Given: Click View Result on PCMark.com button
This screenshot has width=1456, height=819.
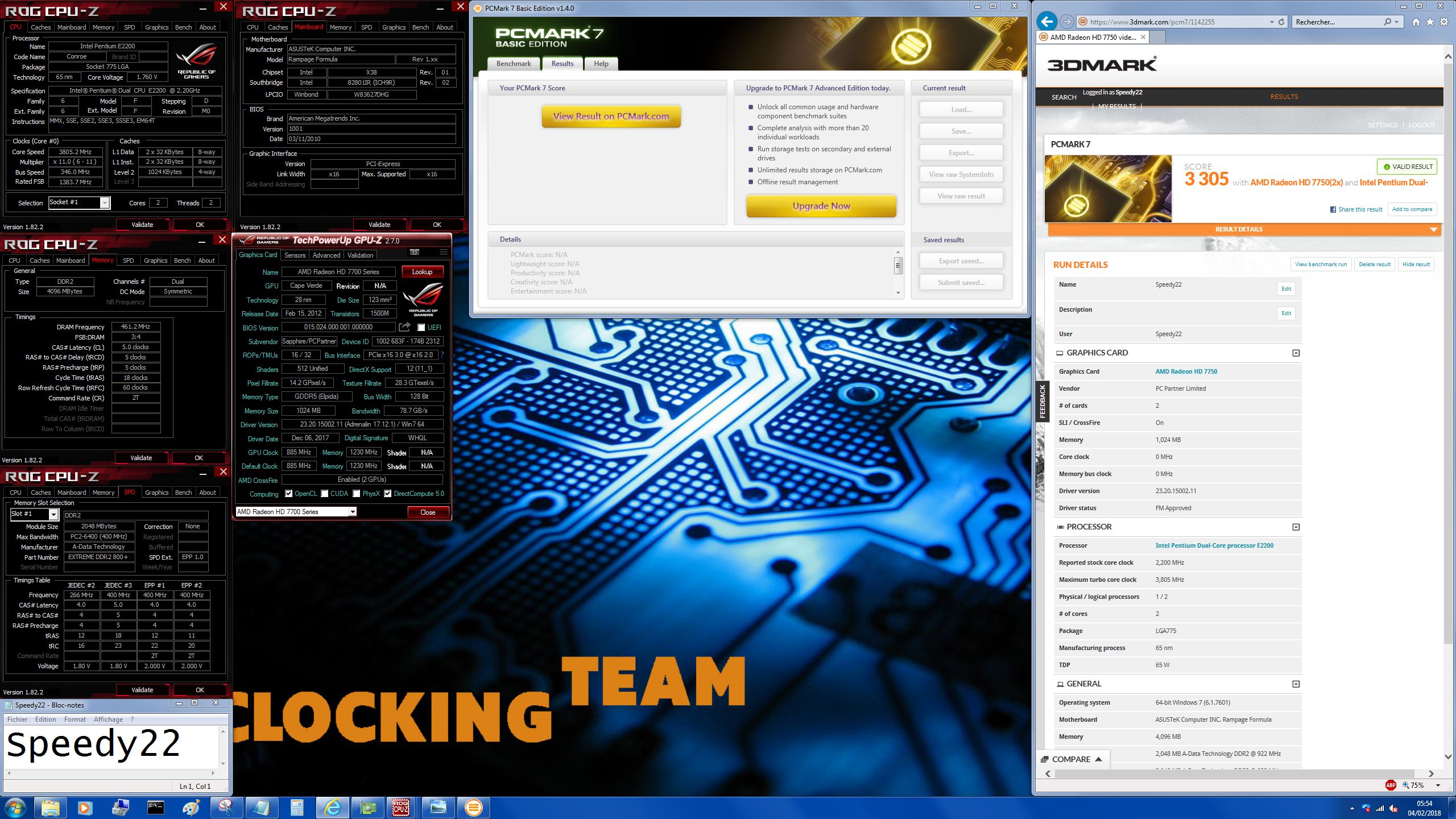Looking at the screenshot, I should click(x=611, y=116).
